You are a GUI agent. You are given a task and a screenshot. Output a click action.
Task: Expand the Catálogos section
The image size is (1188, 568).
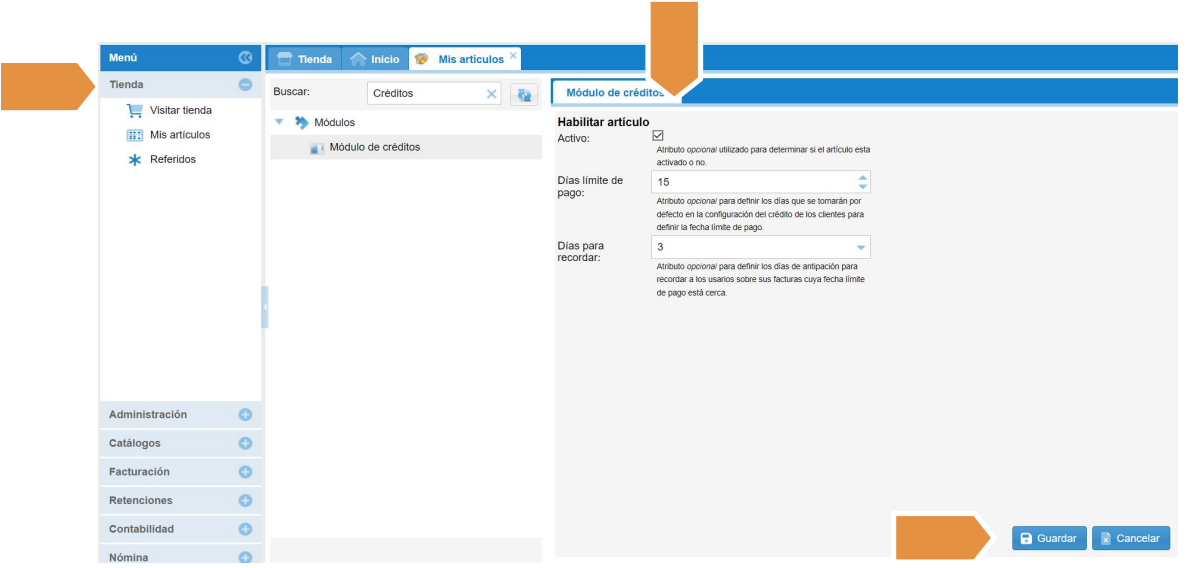coord(245,443)
